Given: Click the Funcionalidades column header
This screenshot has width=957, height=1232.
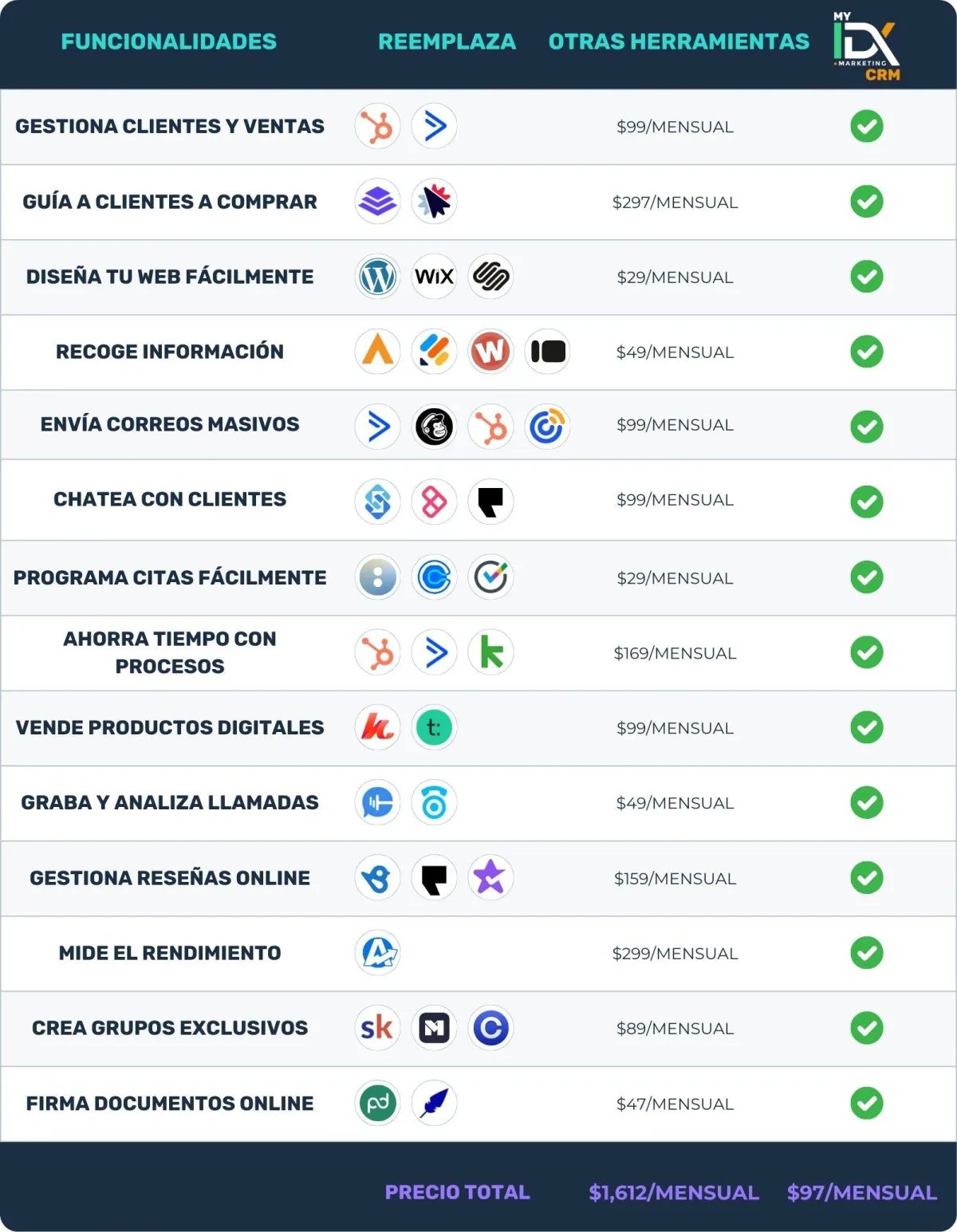Looking at the screenshot, I should [169, 41].
